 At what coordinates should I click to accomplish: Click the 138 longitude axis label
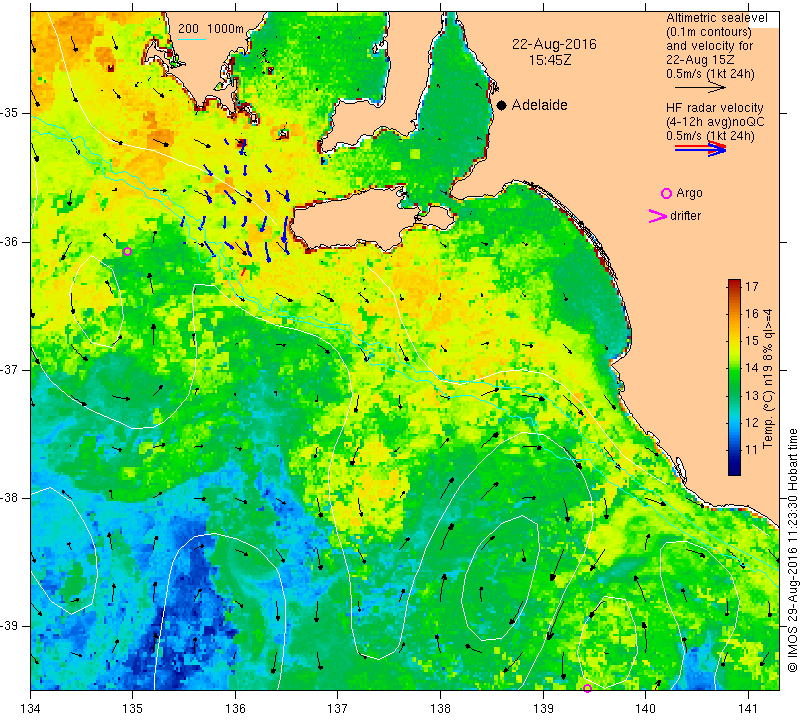tap(440, 709)
